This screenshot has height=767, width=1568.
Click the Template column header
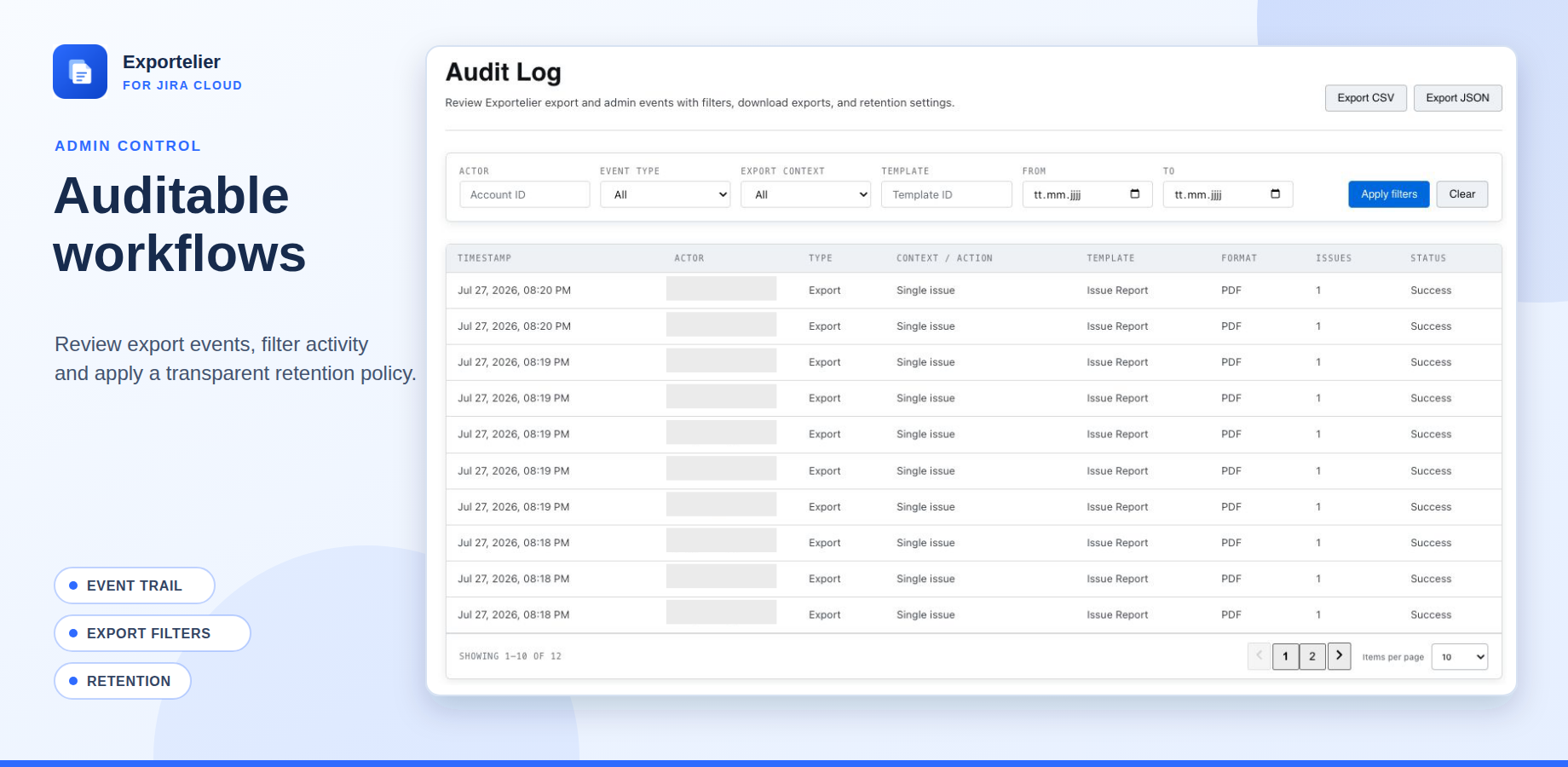[x=1110, y=258]
